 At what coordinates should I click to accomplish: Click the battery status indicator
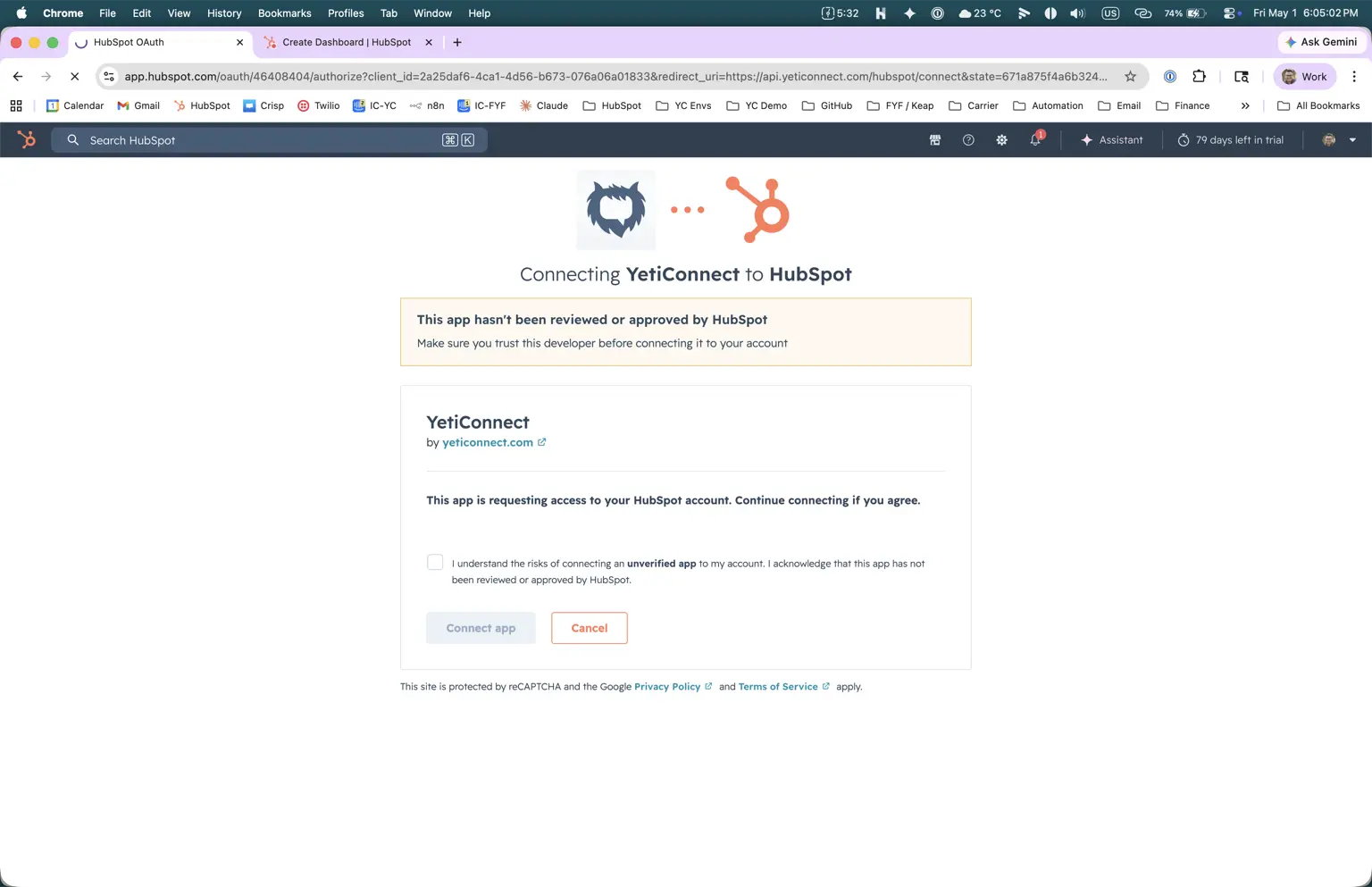(x=1185, y=13)
